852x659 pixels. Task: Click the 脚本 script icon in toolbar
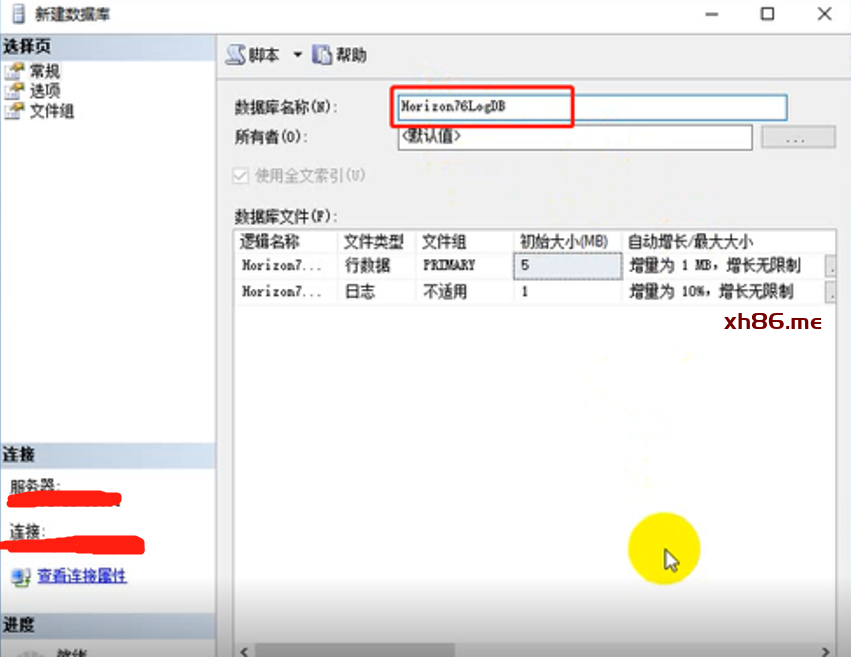tap(236, 55)
